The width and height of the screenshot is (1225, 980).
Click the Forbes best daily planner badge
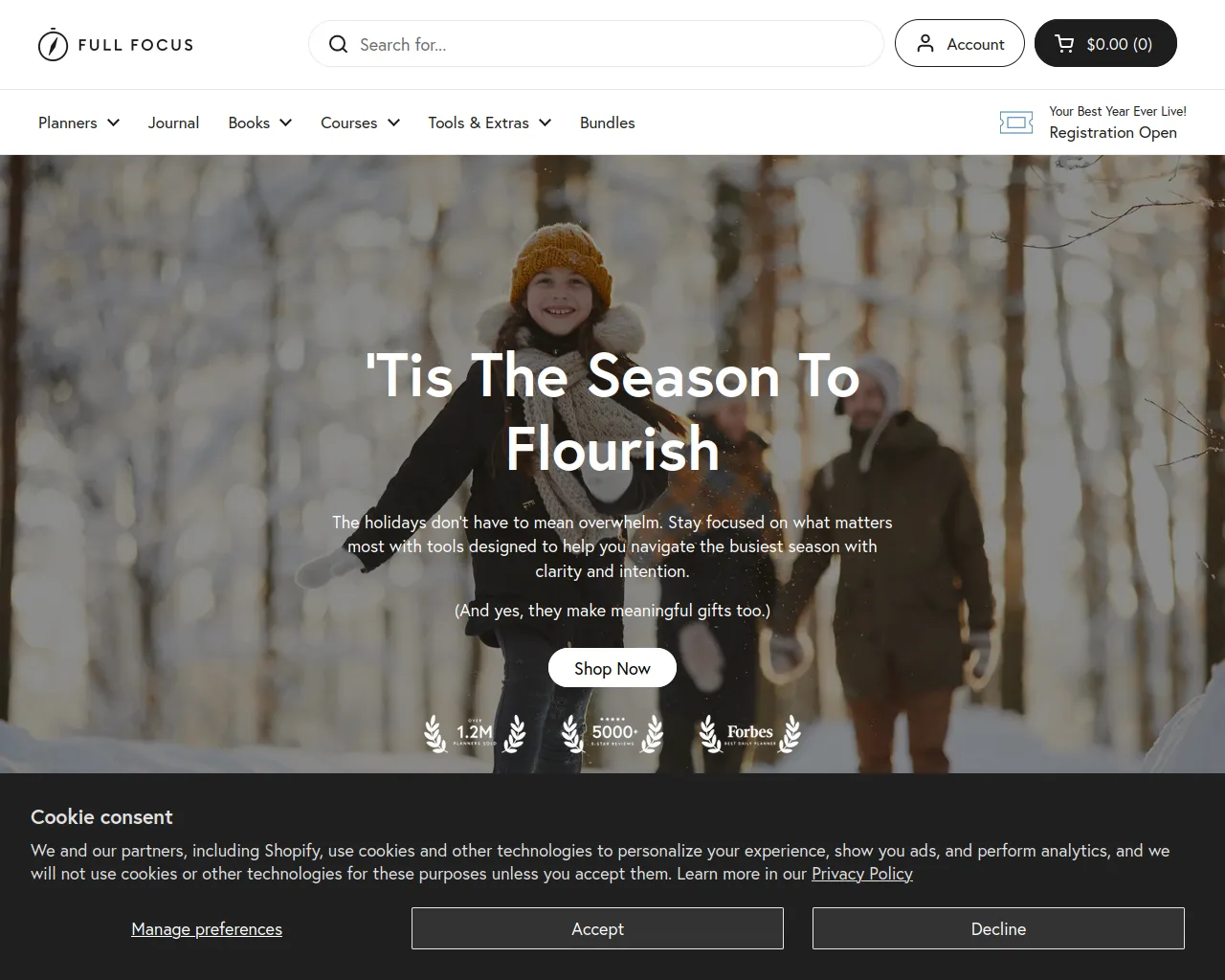750,734
